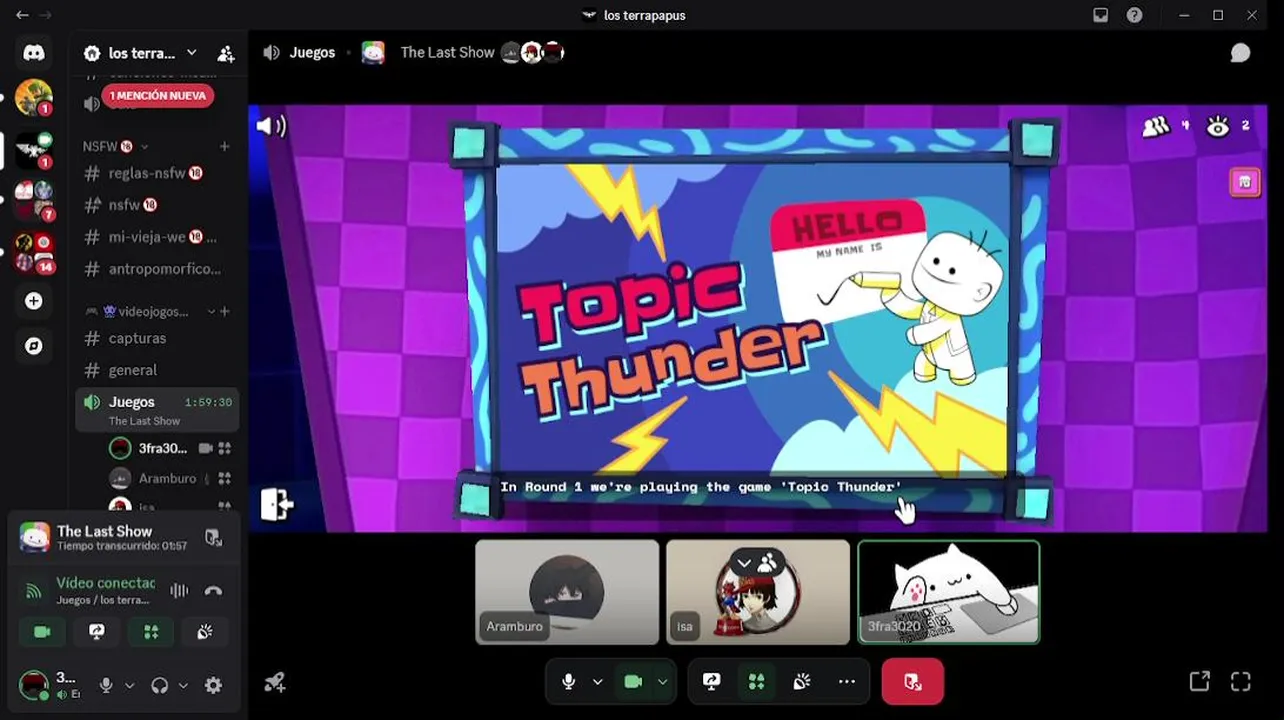Disconnect from voice using the phone icon
The image size is (1284, 720).
pos(213,591)
